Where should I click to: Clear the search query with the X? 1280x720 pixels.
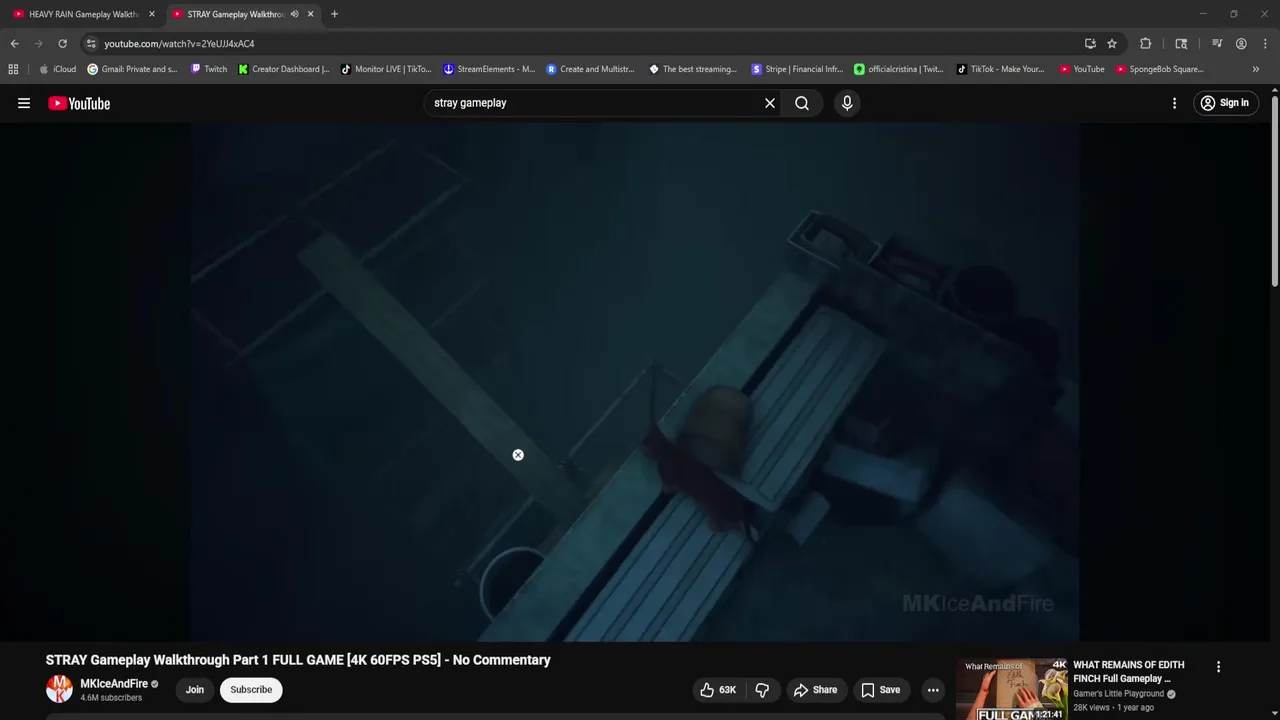click(770, 103)
